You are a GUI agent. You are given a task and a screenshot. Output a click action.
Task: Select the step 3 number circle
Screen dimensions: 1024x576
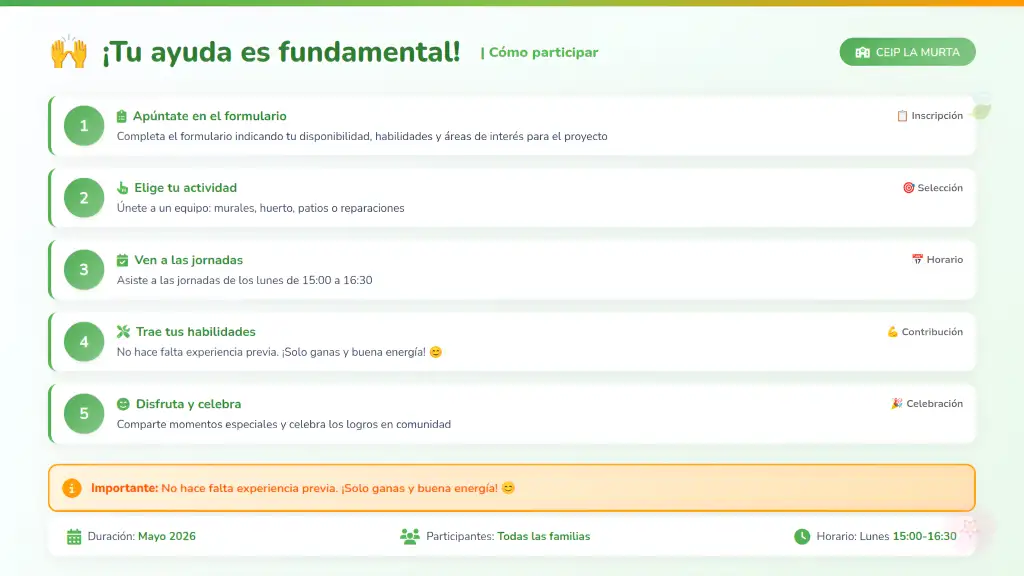coord(84,270)
